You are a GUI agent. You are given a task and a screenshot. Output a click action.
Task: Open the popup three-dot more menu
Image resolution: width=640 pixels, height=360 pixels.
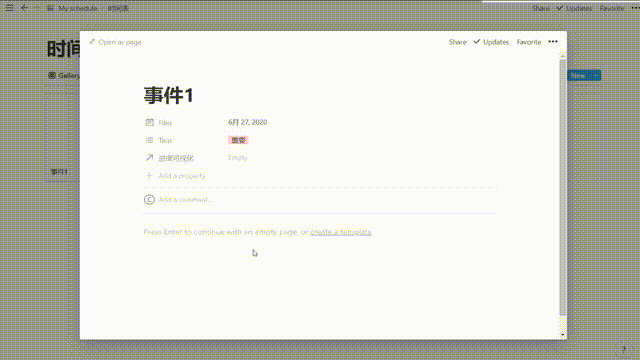(553, 42)
